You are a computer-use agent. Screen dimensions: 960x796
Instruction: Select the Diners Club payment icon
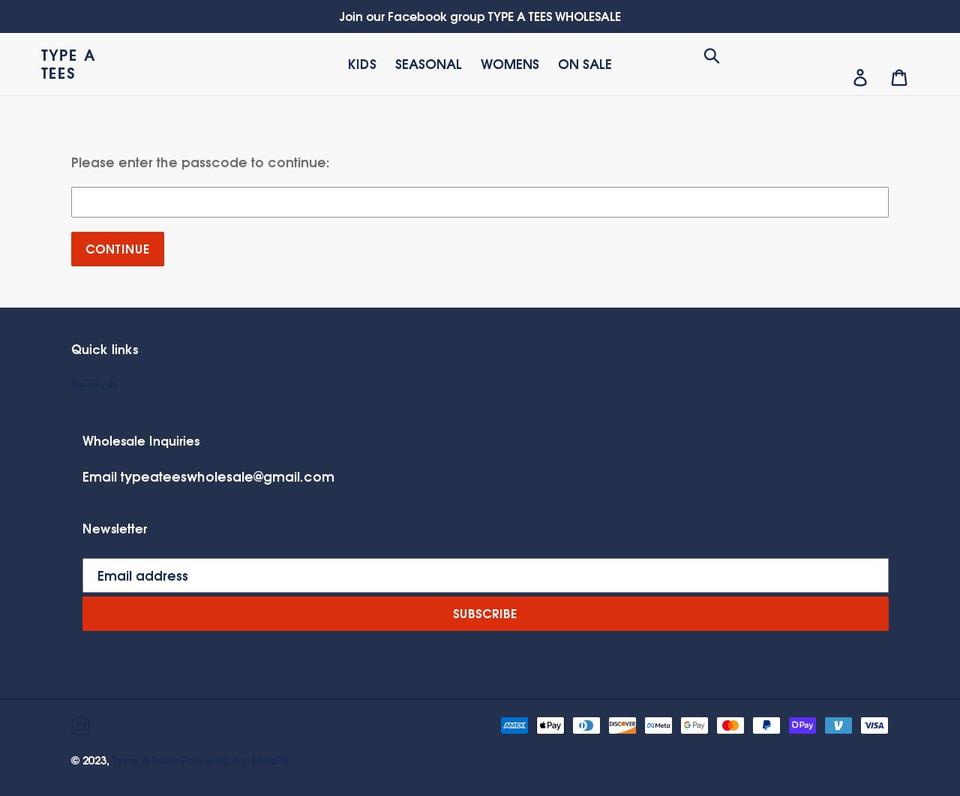(x=587, y=726)
